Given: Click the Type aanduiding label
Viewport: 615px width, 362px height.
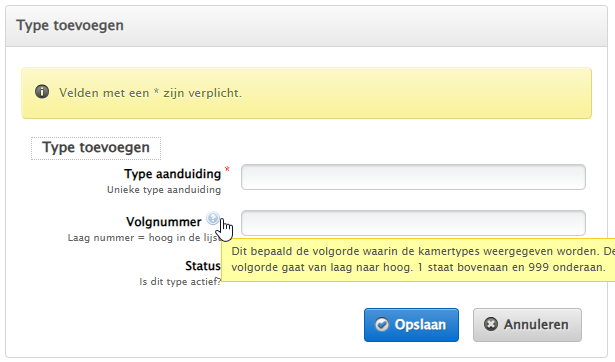Looking at the screenshot, I should pyautogui.click(x=173, y=174).
